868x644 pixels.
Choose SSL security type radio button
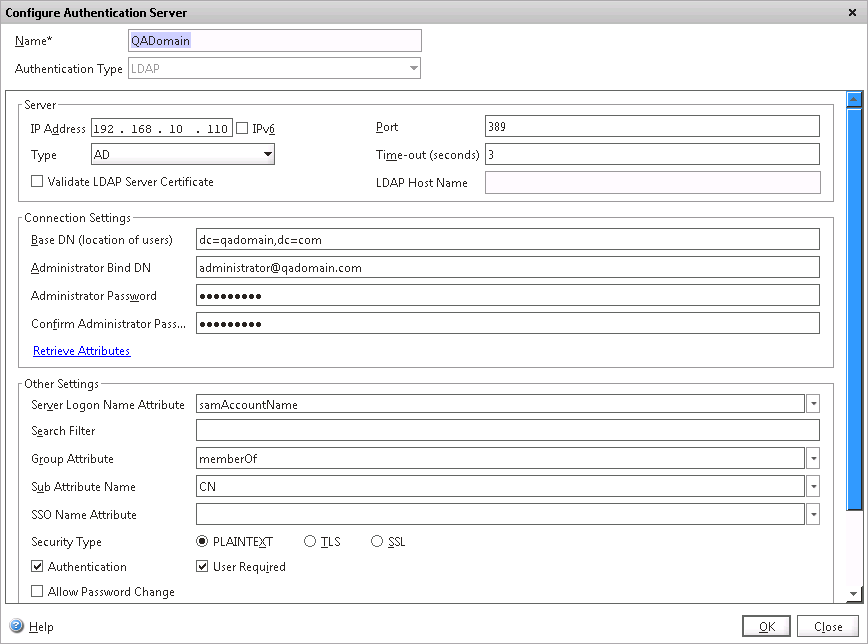377,542
